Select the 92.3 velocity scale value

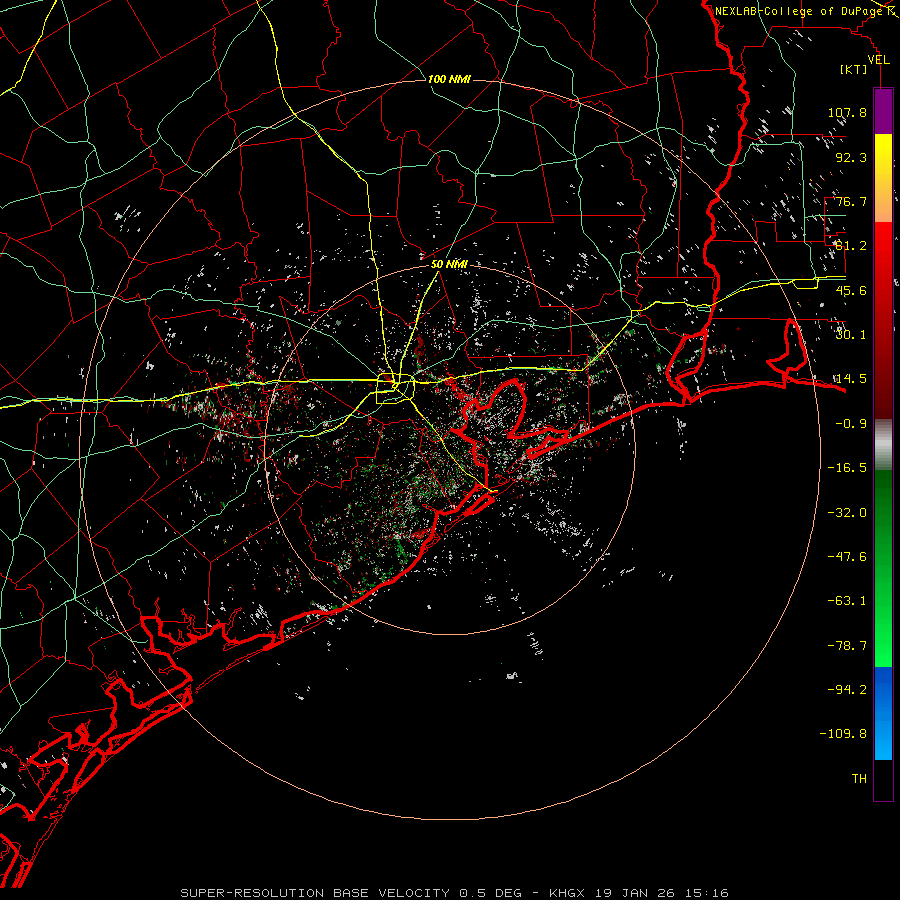coord(851,157)
